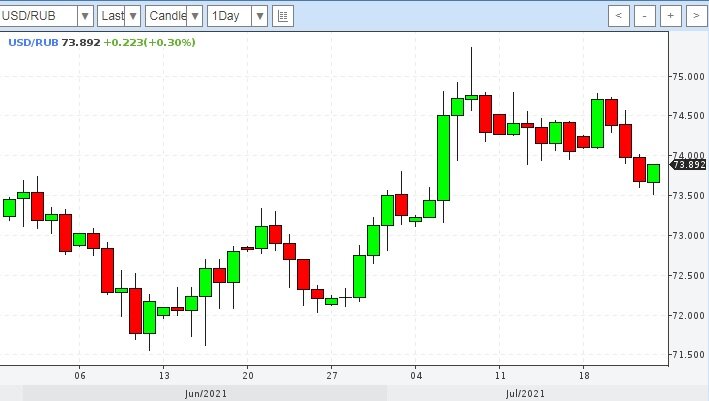Click the 74.500 price axis label
The width and height of the screenshot is (709, 401).
[x=688, y=116]
